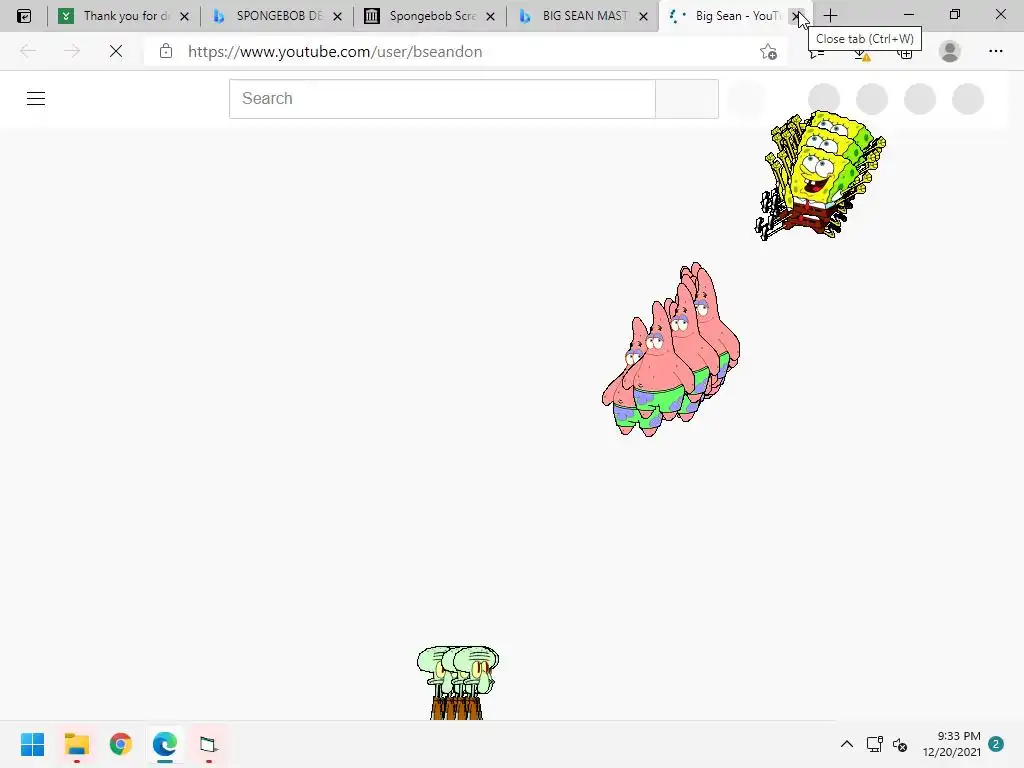
Task: Click the bouncing Patrick Star image
Action: (x=671, y=349)
